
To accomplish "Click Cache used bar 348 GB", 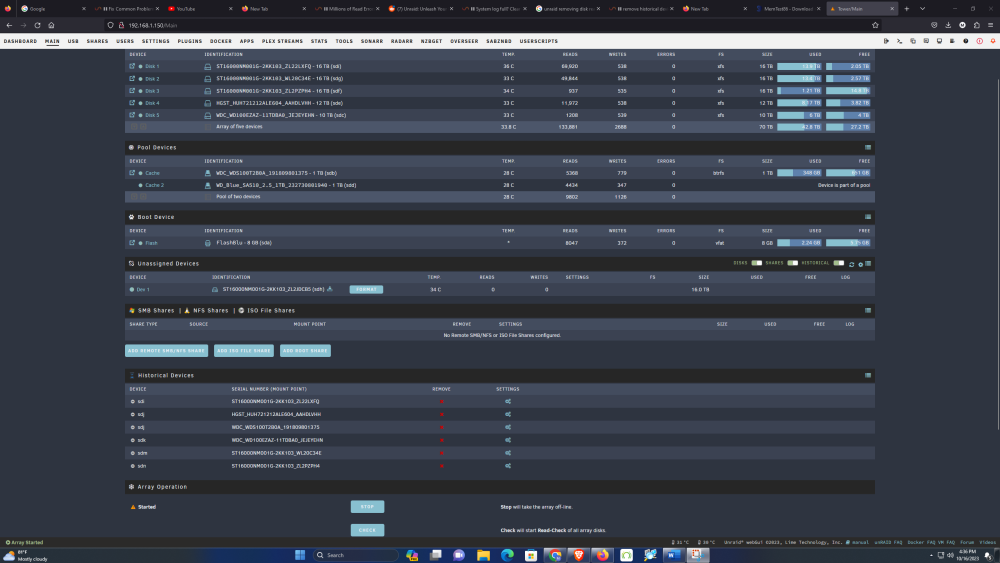I will pyautogui.click(x=798, y=173).
